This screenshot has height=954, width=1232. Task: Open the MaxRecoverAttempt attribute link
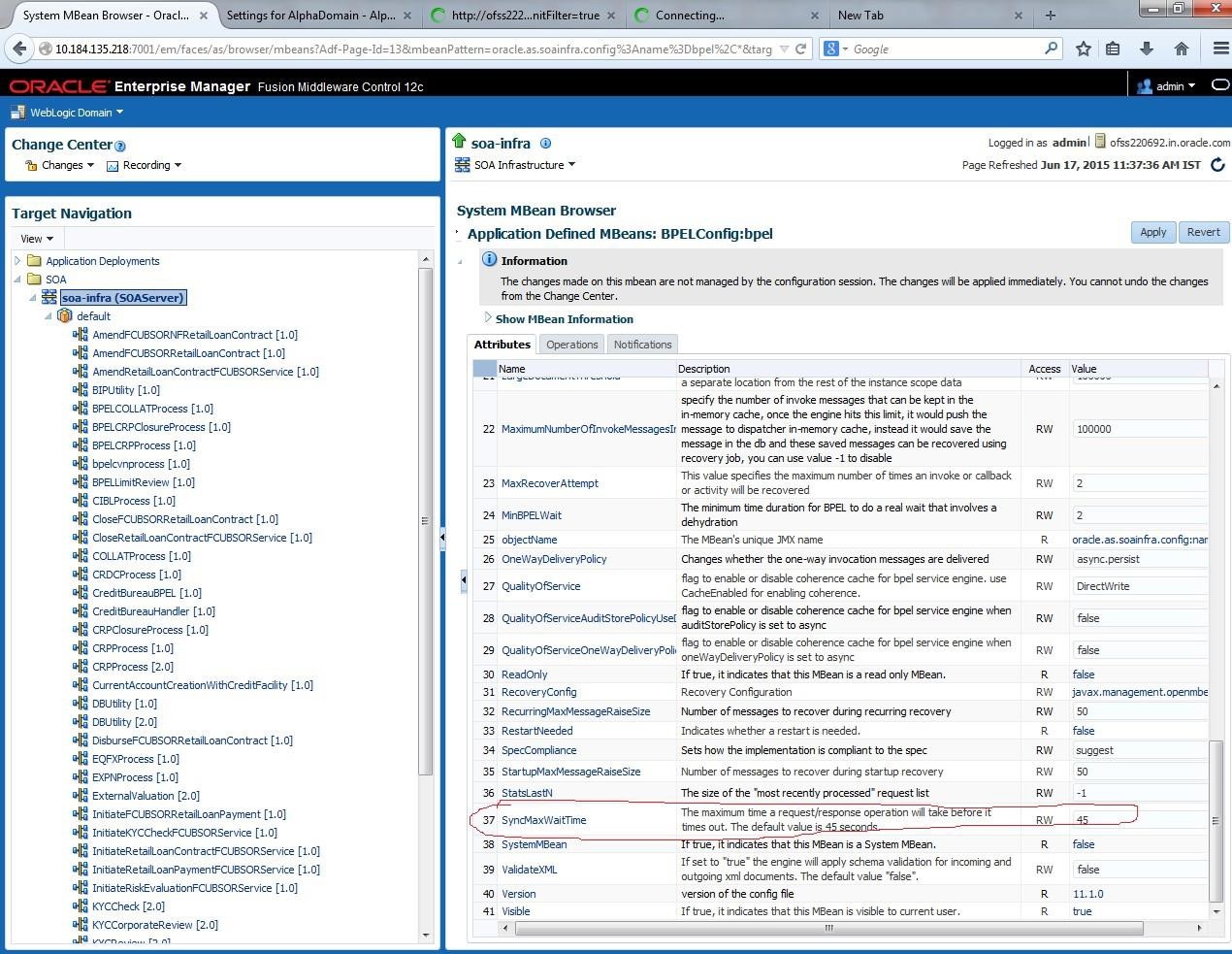[550, 483]
